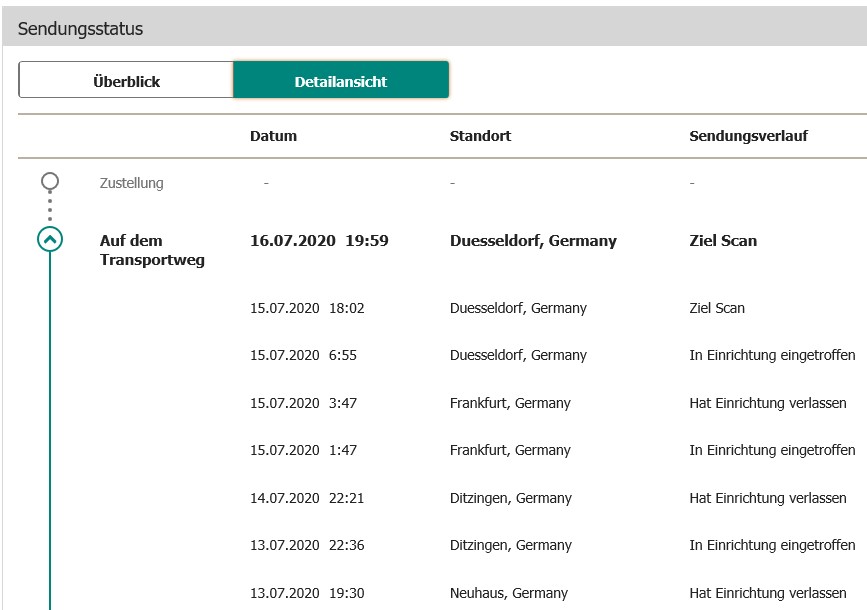Select the Zustellung timeline label
Image resolution: width=867 pixels, height=610 pixels.
pos(131,183)
